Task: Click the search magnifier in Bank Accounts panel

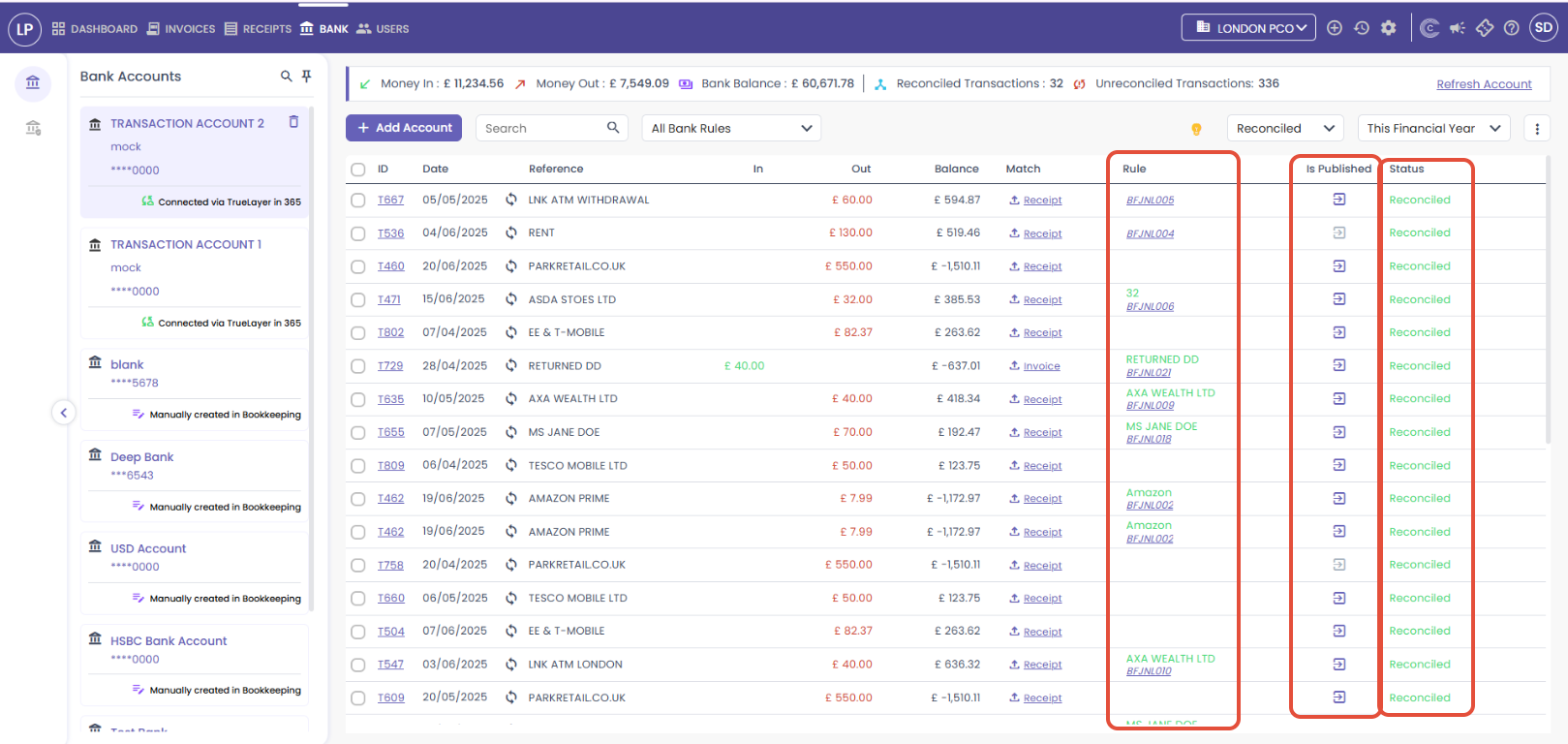Action: [x=287, y=76]
